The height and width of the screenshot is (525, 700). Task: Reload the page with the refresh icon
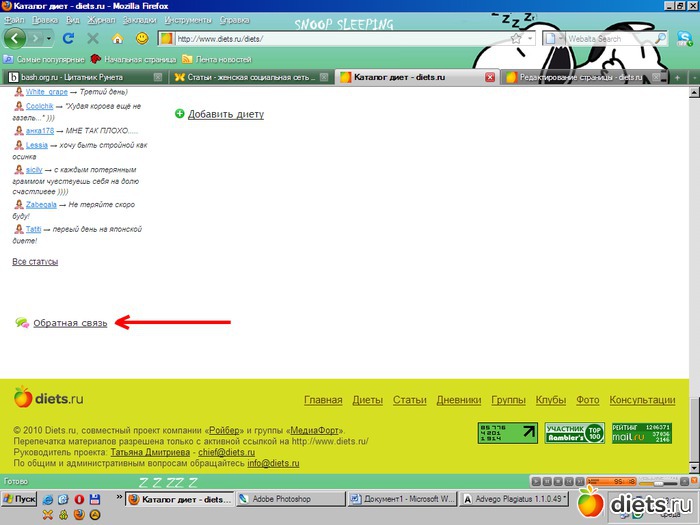69,39
